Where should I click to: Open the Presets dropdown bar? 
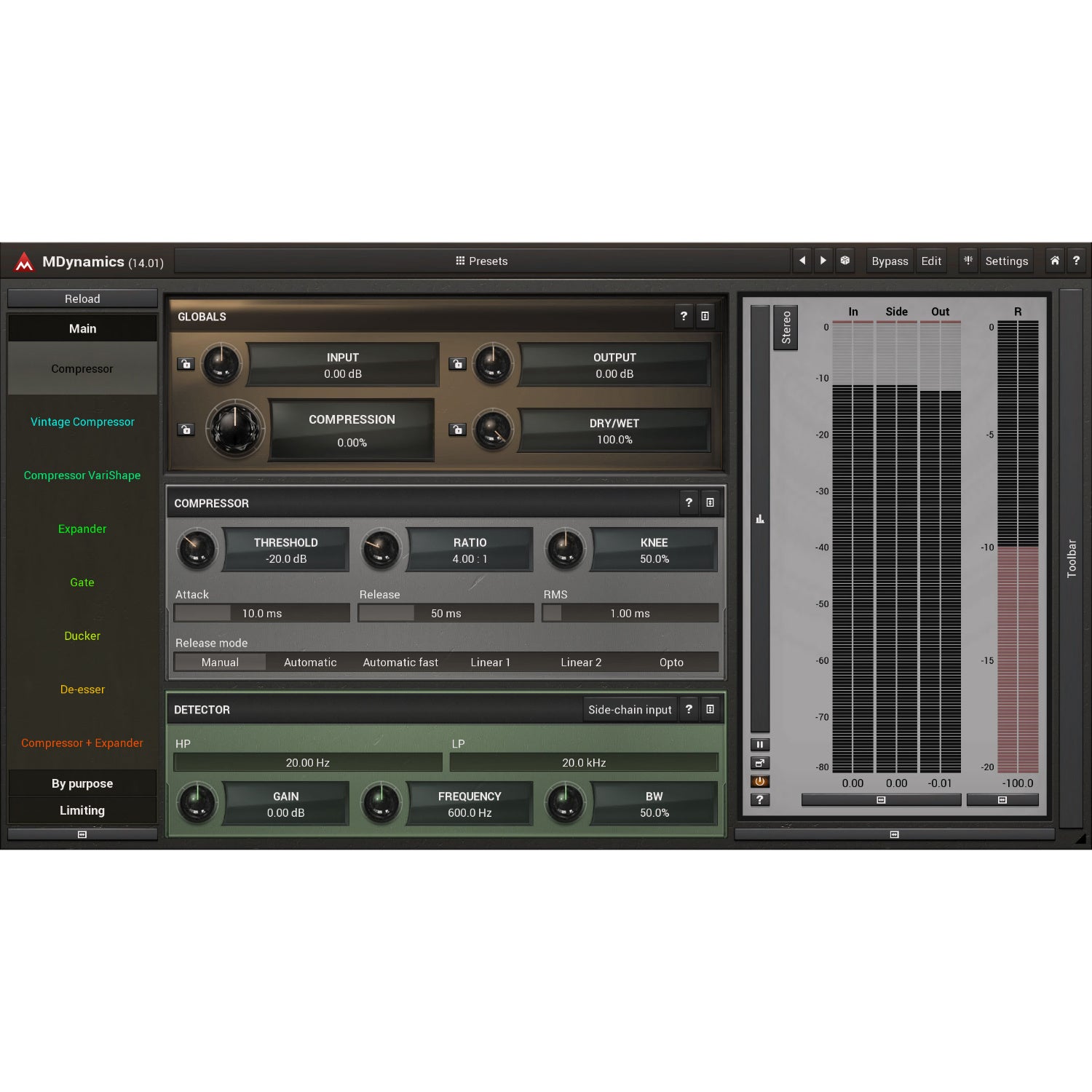(482, 261)
